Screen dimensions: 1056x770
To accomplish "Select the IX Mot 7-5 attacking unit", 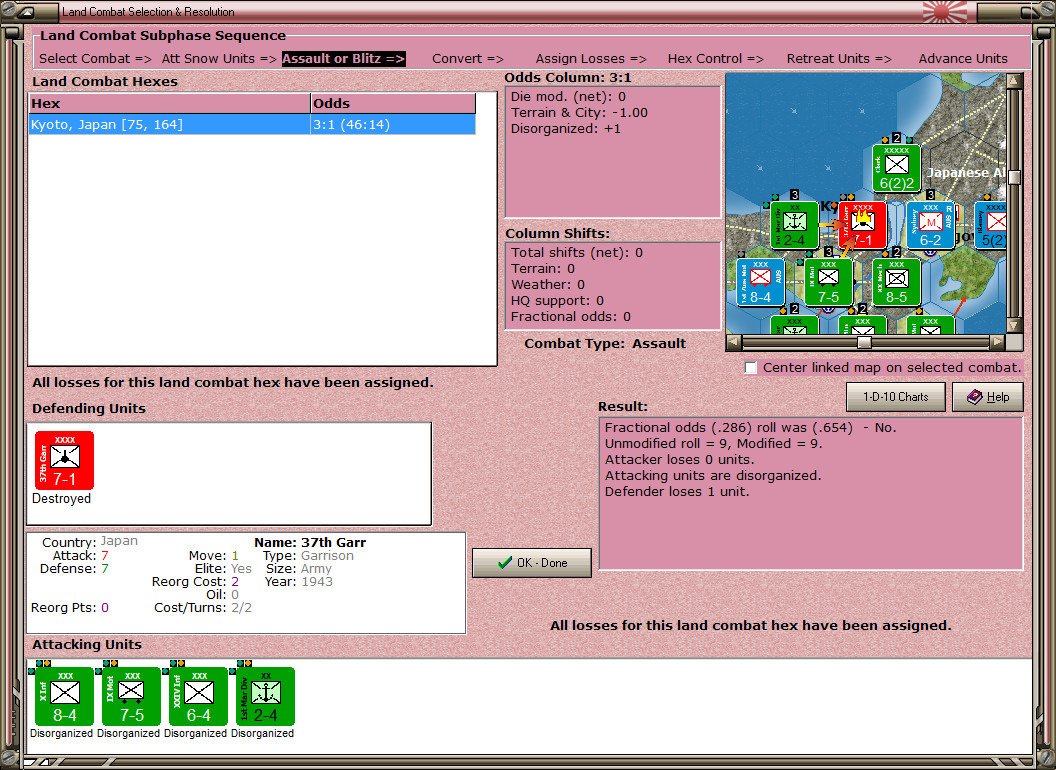I will click(x=131, y=697).
